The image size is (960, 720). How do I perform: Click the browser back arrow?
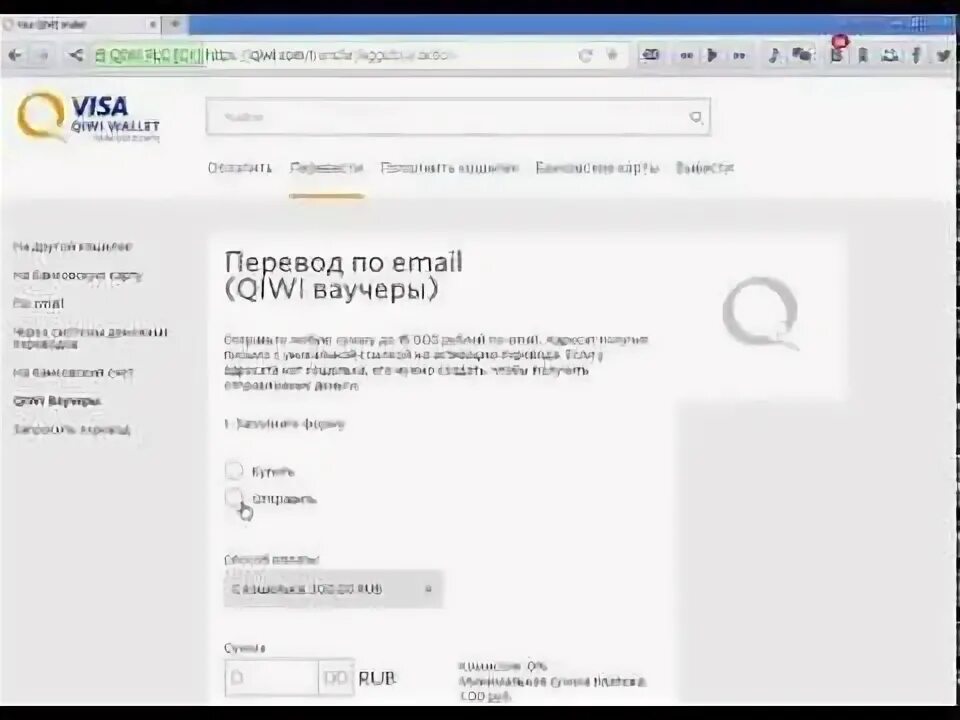[x=15, y=56]
